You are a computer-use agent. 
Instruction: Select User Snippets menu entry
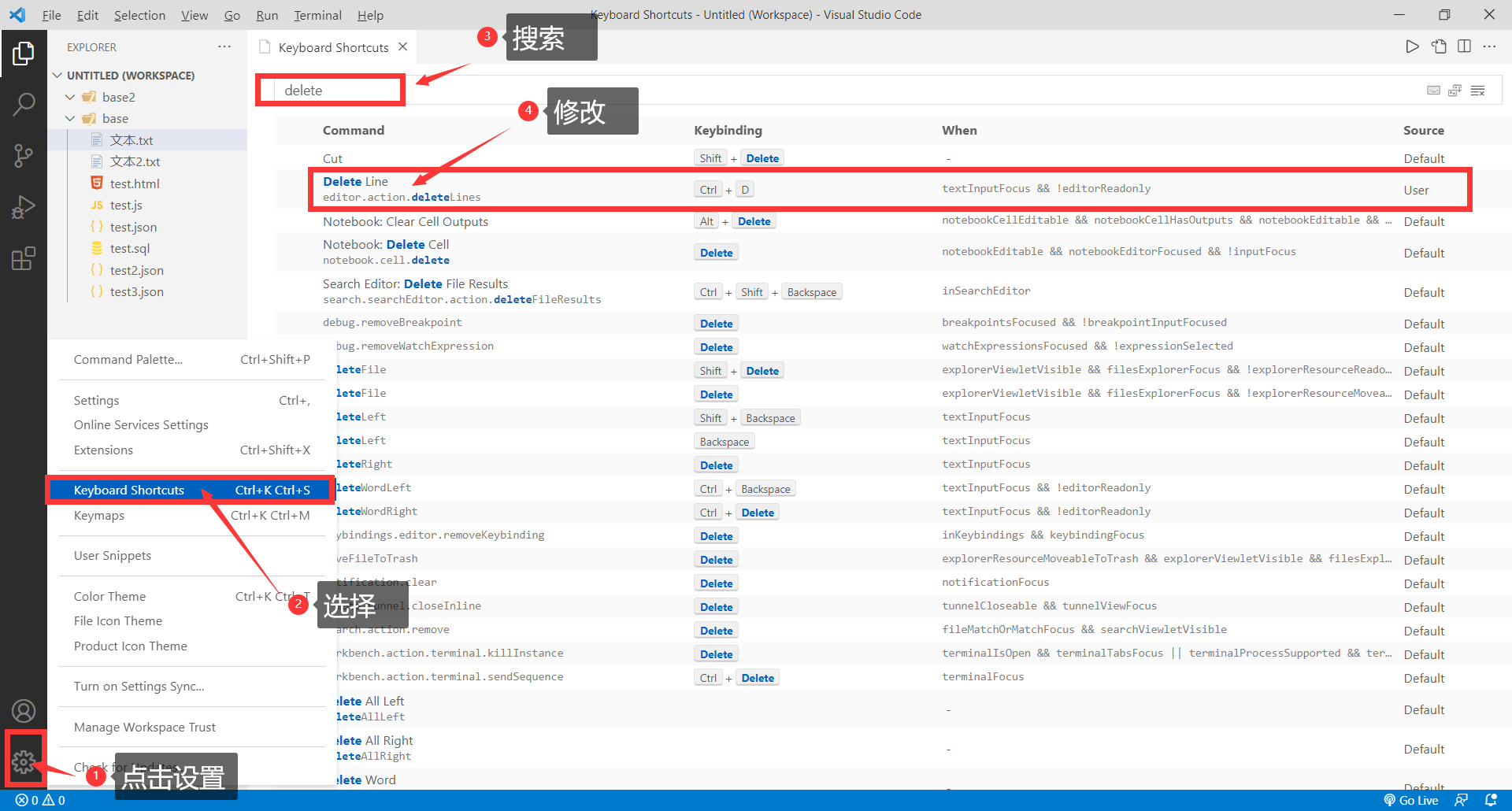click(x=192, y=555)
